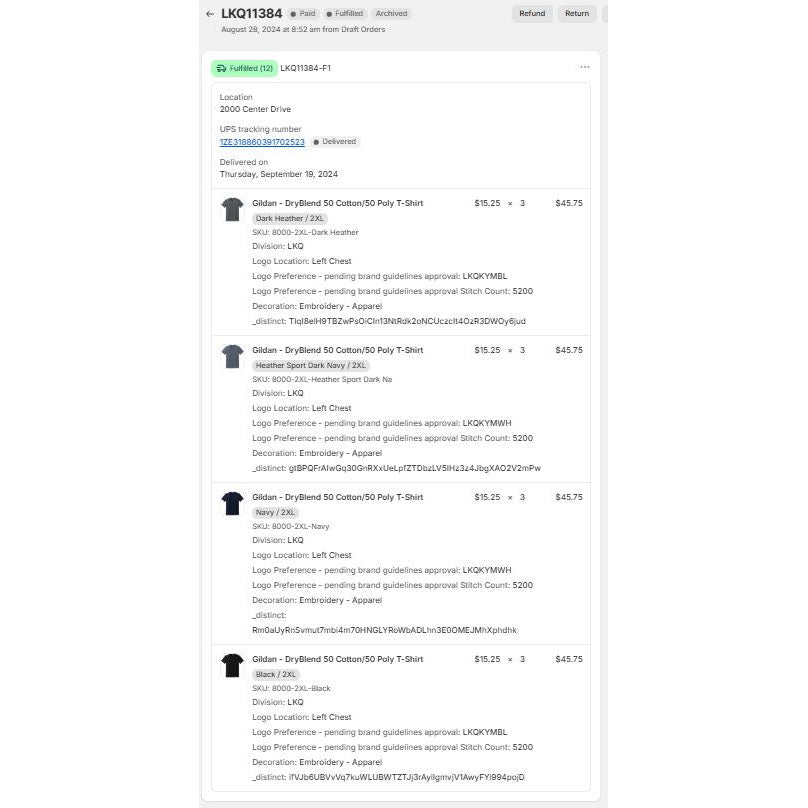
Task: Click the Archived status badge
Action: [x=391, y=13]
